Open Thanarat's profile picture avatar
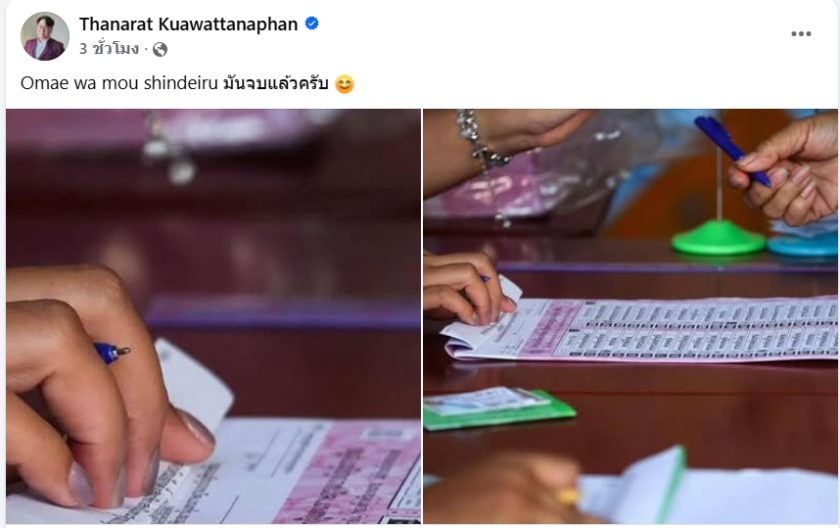 pyautogui.click(x=45, y=36)
